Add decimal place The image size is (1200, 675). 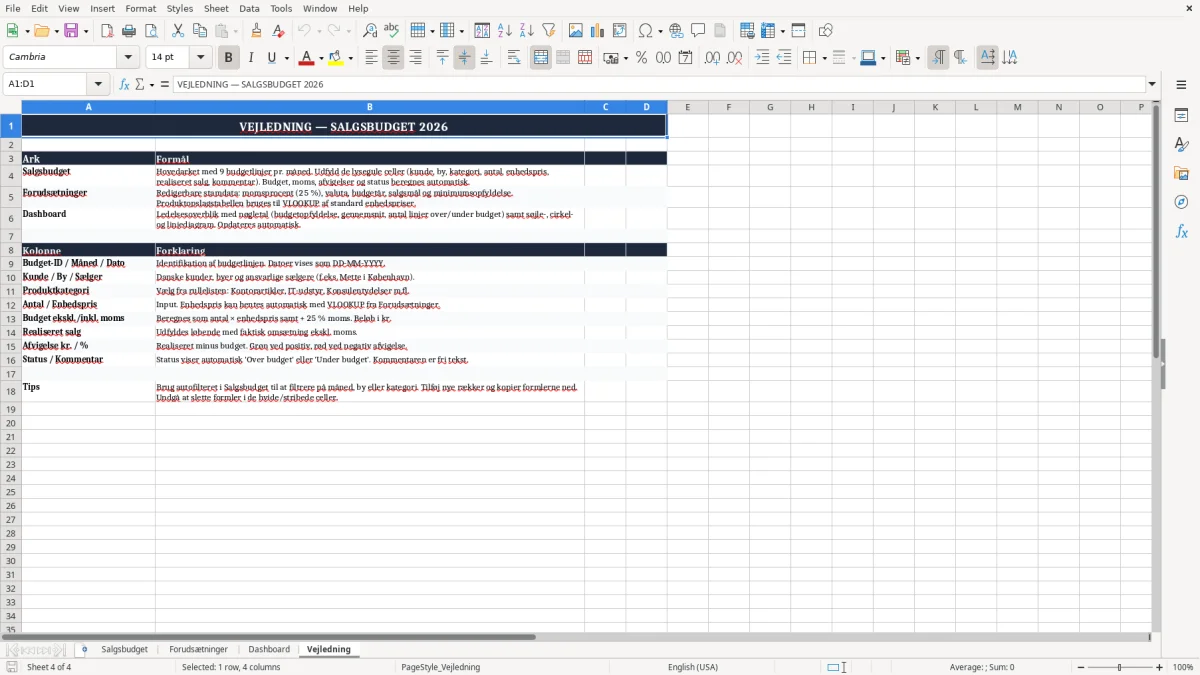pos(712,58)
